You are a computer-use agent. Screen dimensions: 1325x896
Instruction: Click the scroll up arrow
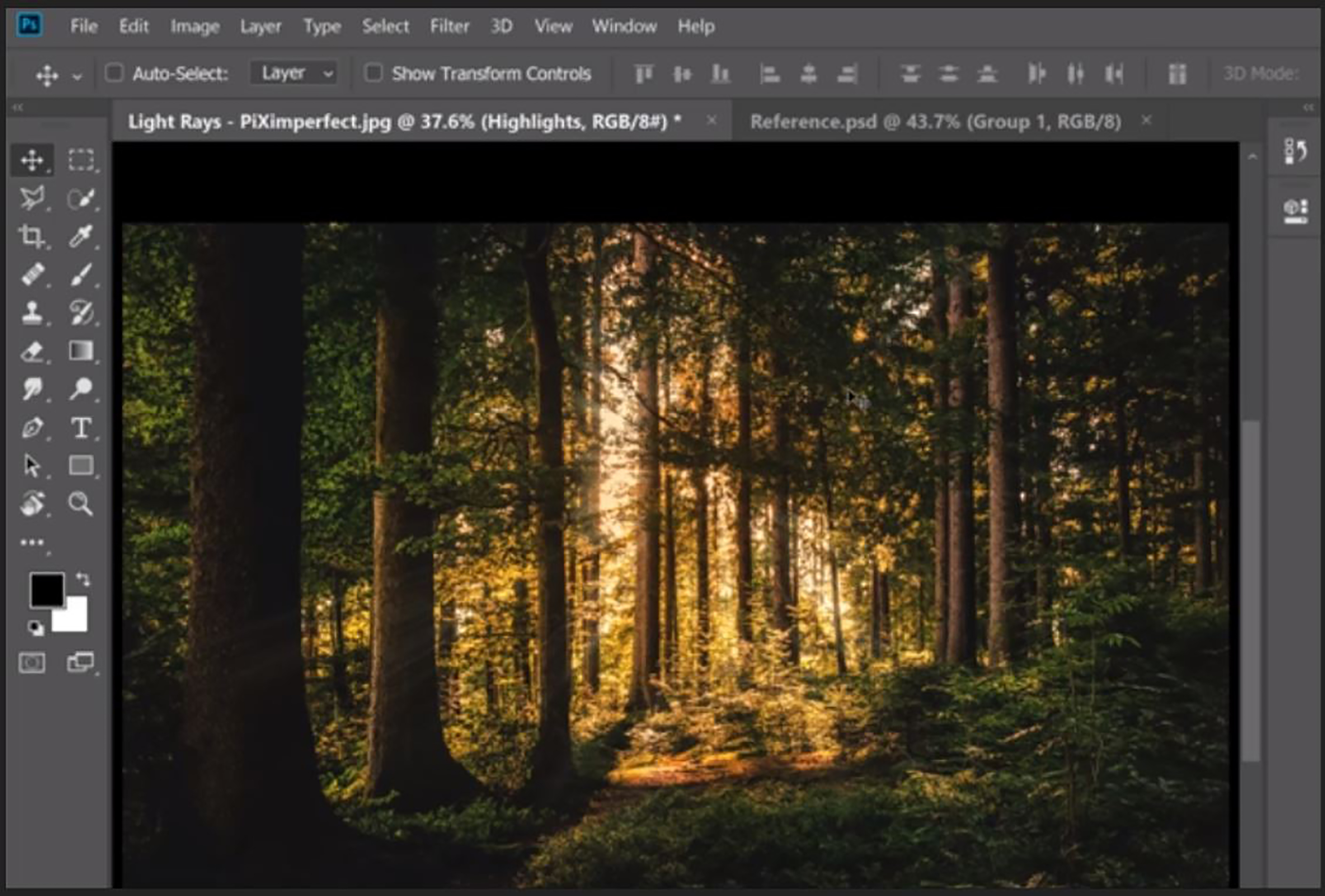coord(1252,156)
